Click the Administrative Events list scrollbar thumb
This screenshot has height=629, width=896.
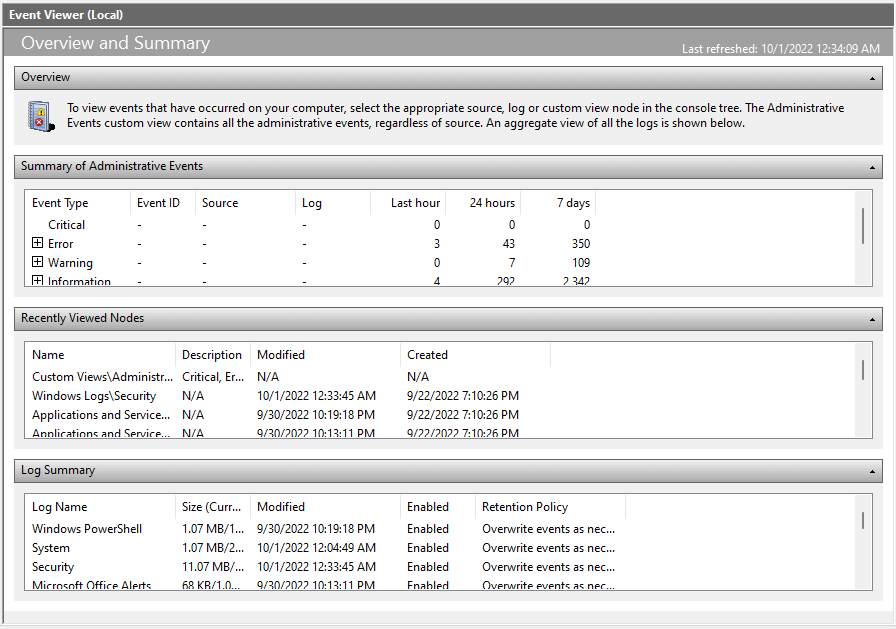pos(863,226)
